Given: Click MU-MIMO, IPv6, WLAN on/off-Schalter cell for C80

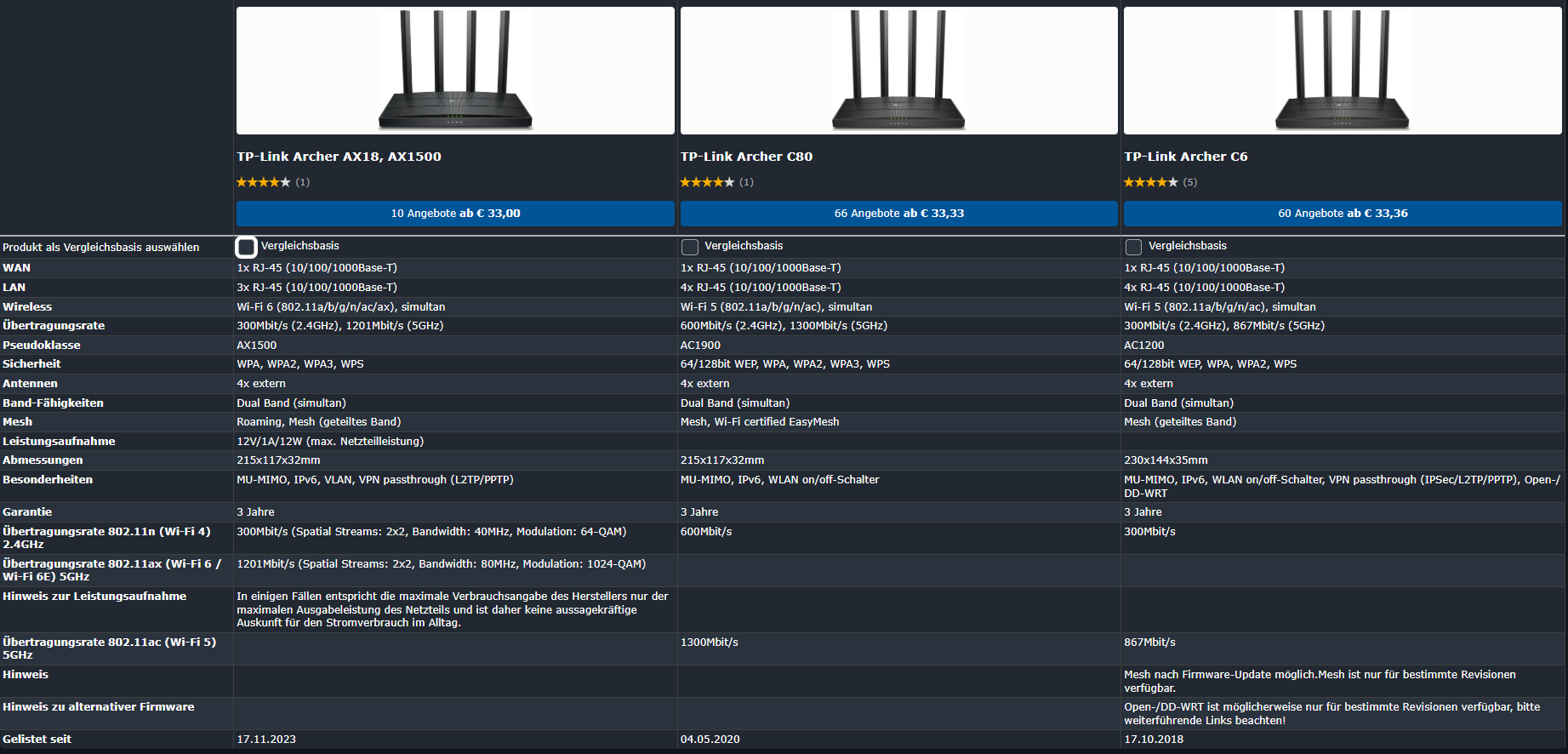Looking at the screenshot, I should pos(779,480).
